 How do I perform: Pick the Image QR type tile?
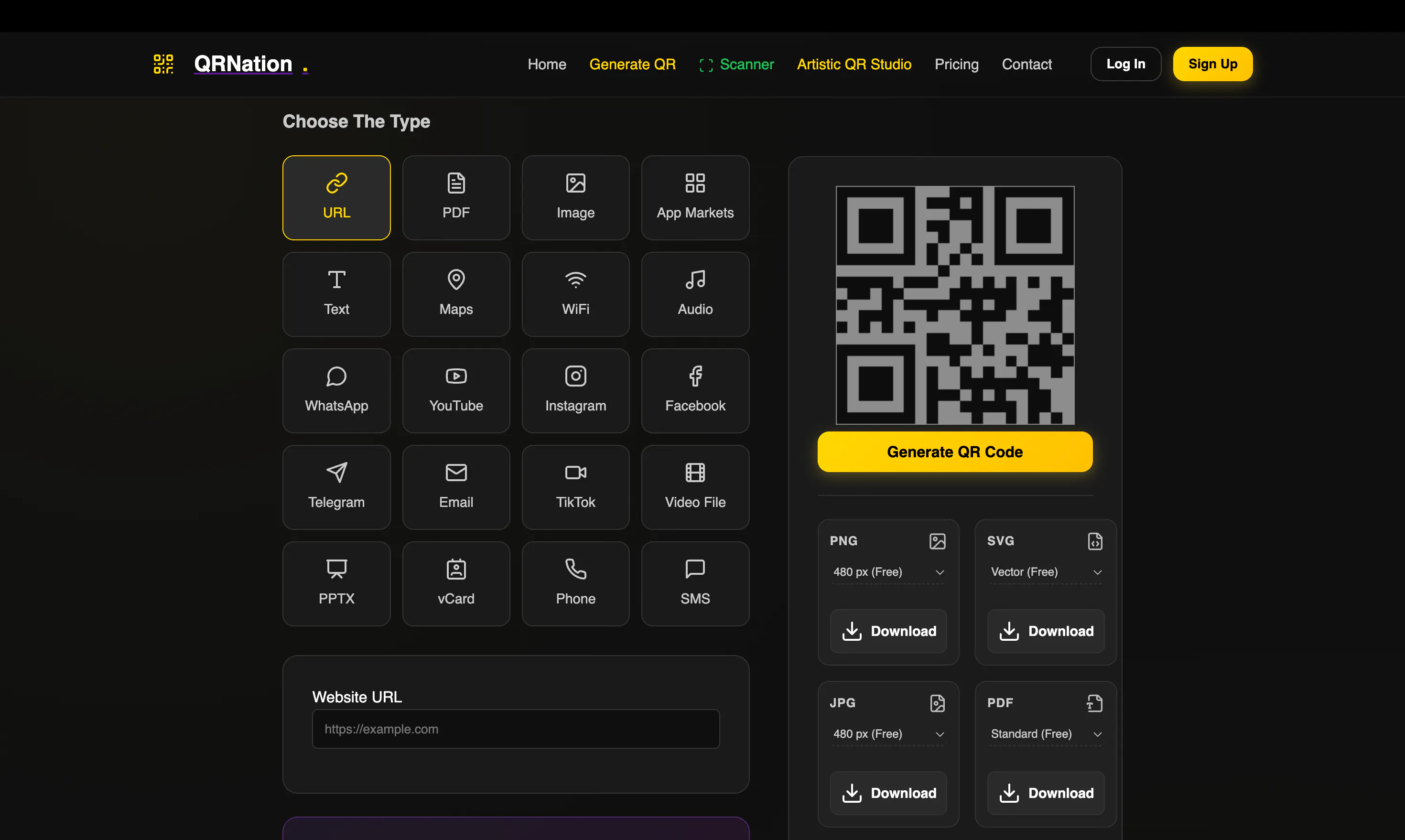[575, 197]
